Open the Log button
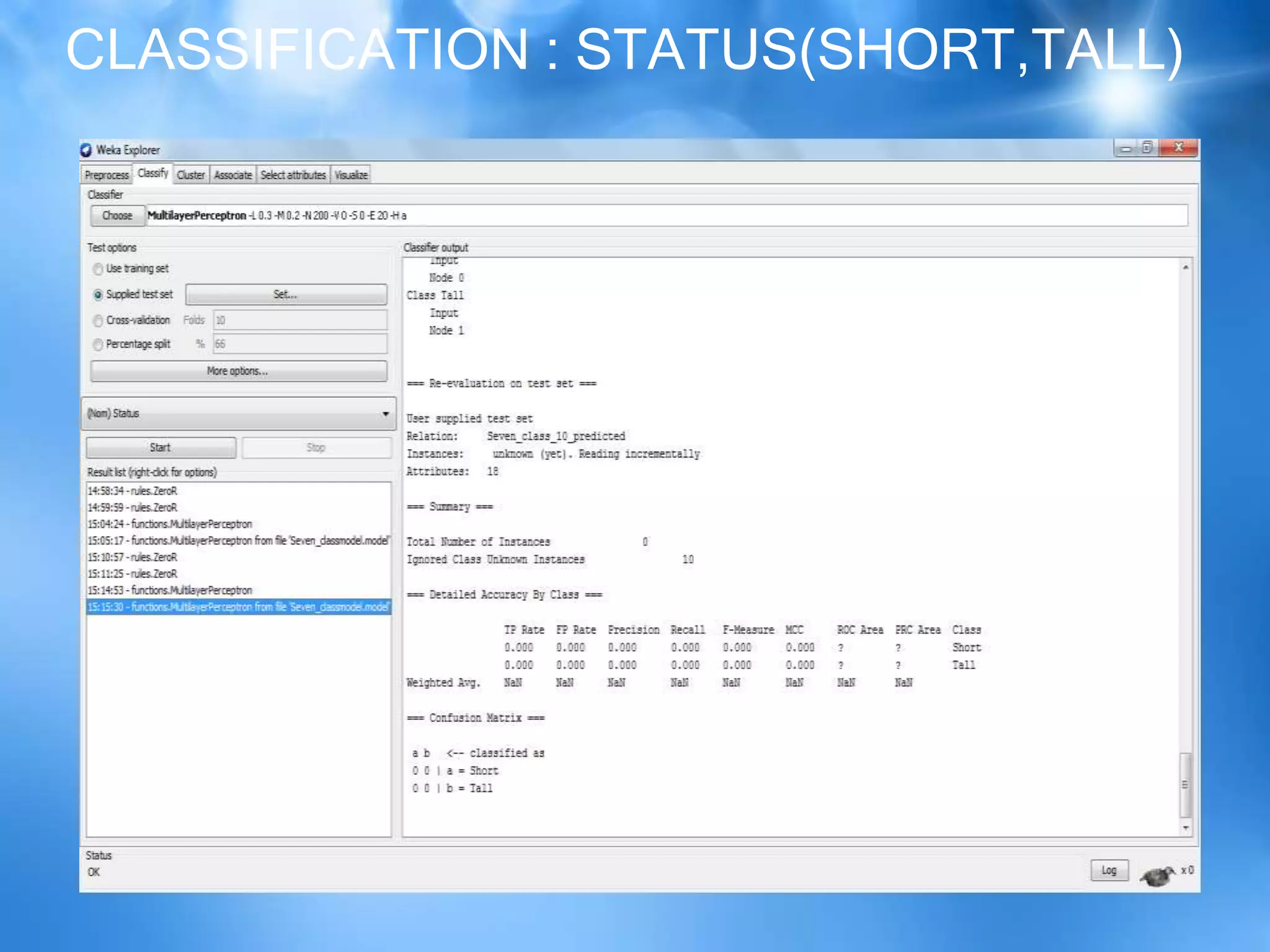 click(x=1109, y=870)
